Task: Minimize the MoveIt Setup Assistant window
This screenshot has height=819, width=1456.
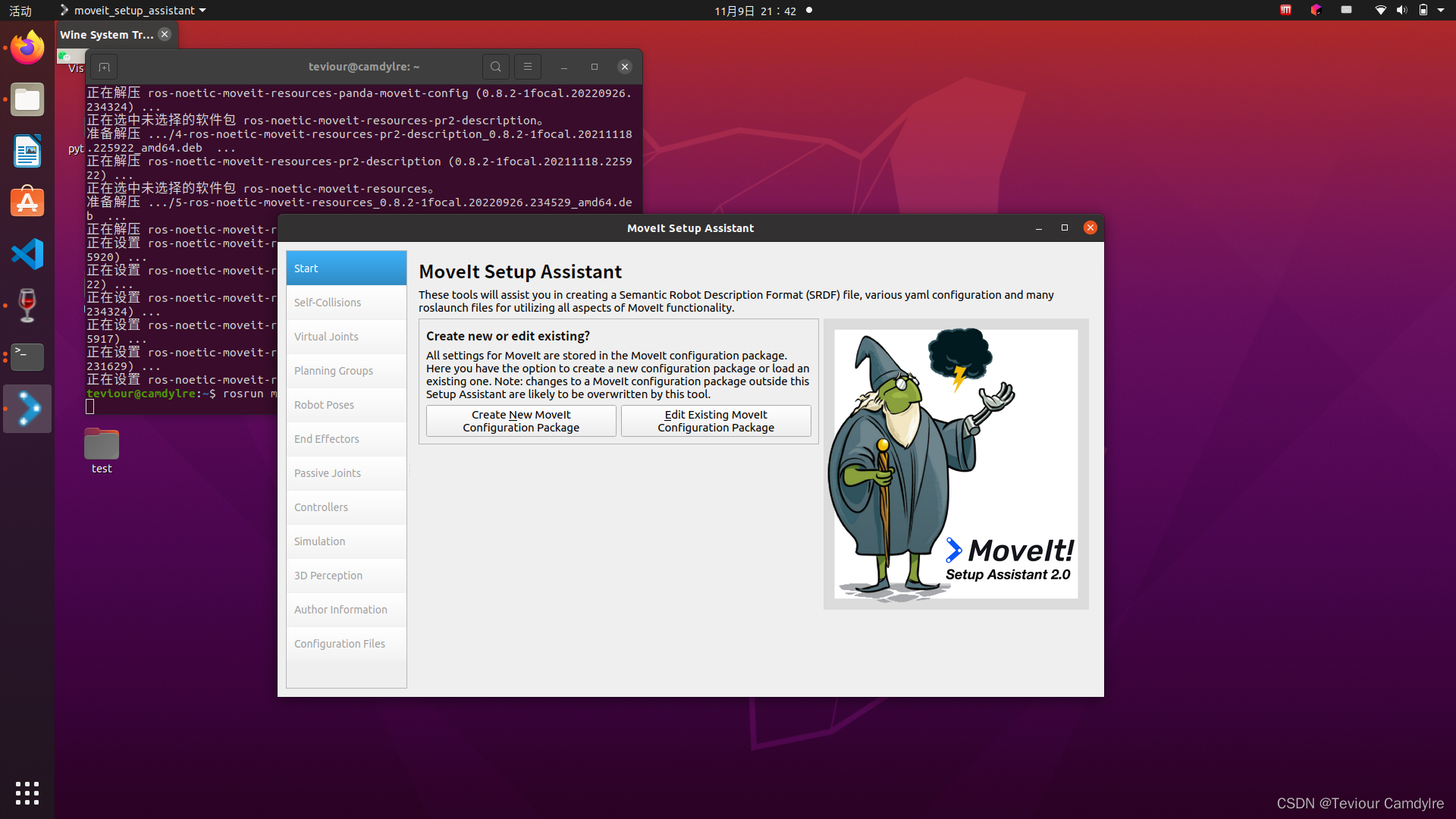Action: click(1039, 227)
